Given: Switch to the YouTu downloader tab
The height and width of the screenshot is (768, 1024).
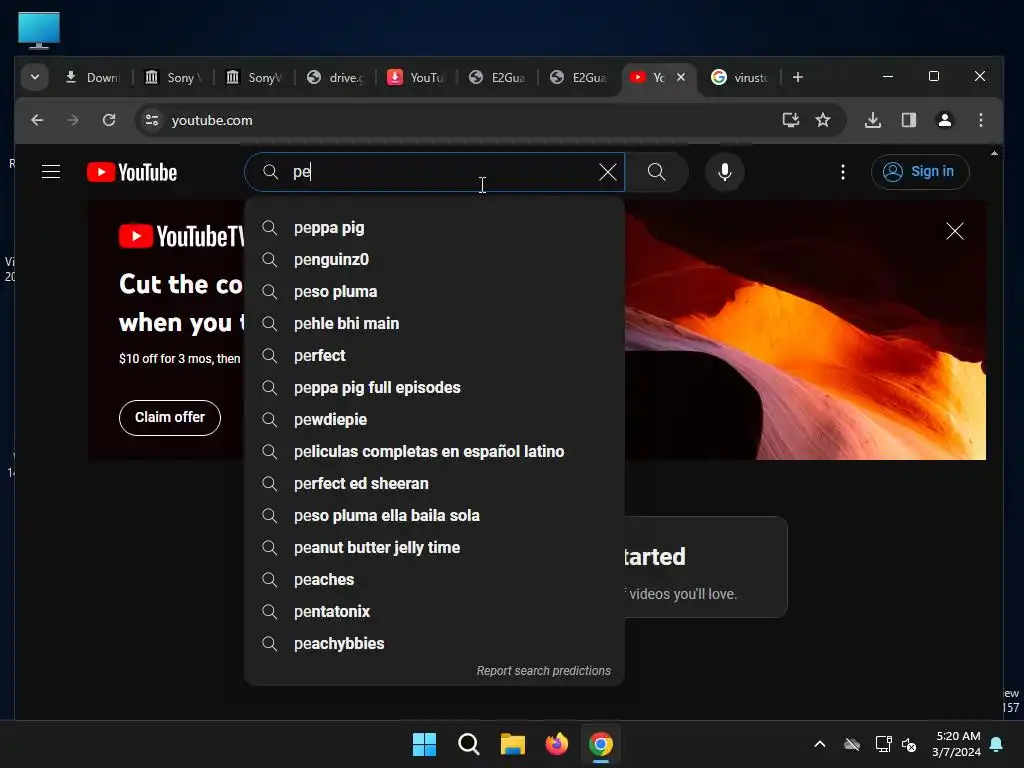Looking at the screenshot, I should click(x=416, y=78).
